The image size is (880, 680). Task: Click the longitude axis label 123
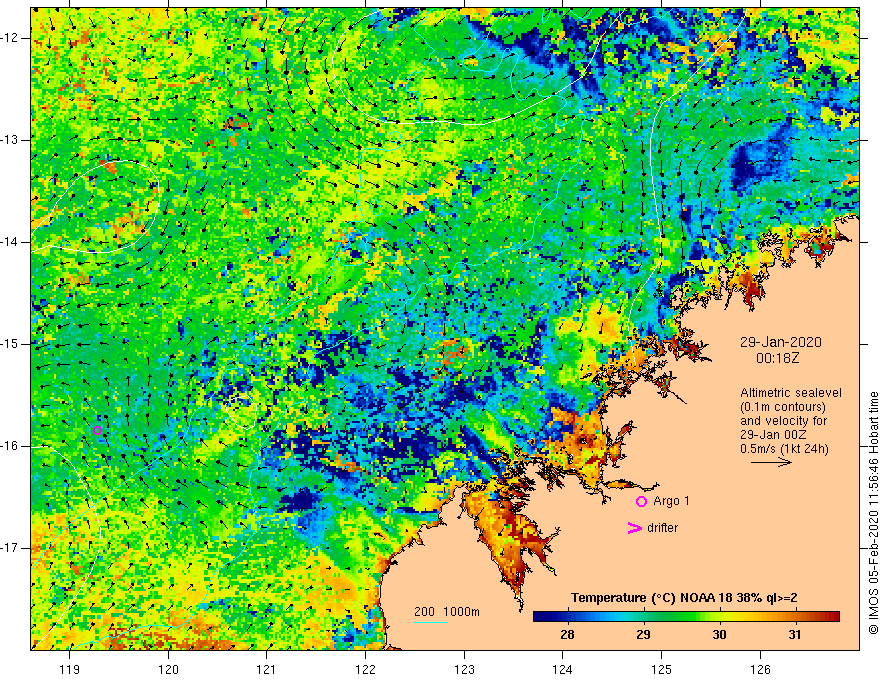pyautogui.click(x=464, y=669)
